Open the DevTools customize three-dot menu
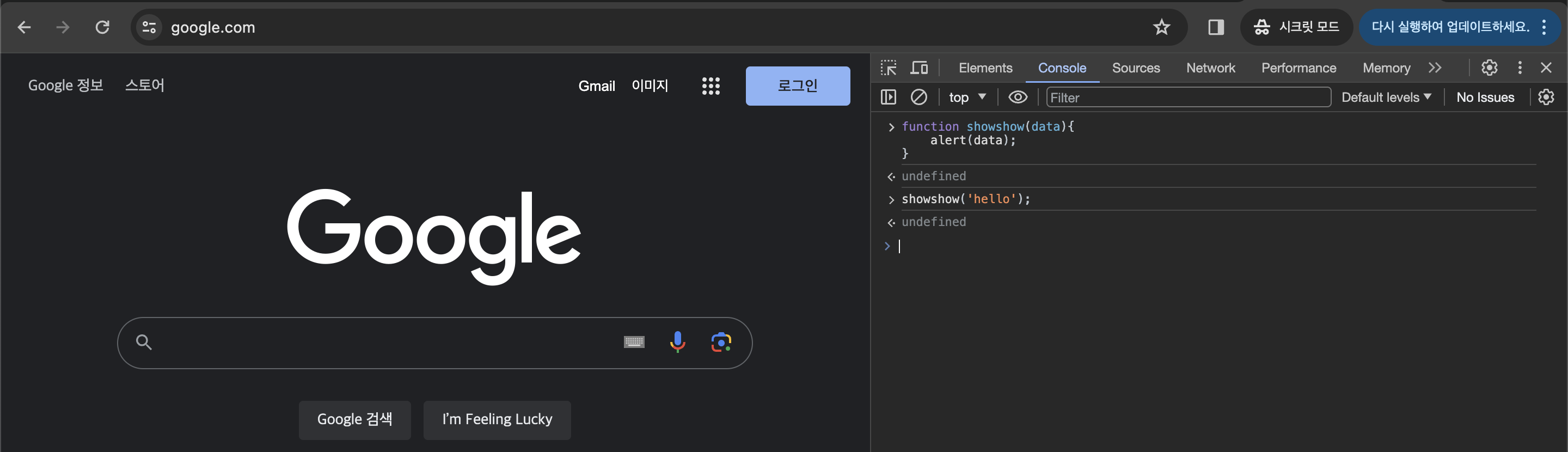The height and width of the screenshot is (452, 1568). (1520, 68)
